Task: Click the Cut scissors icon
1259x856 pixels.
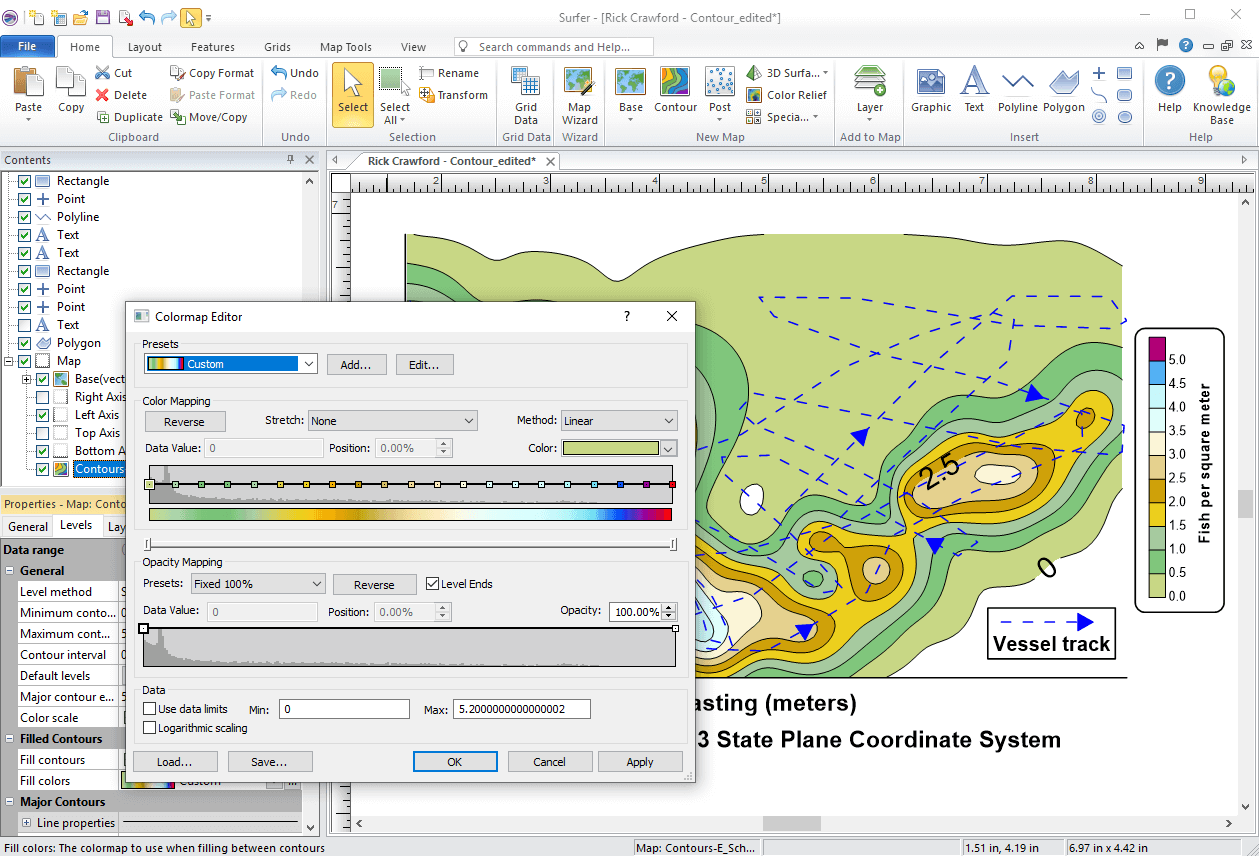Action: coord(102,73)
